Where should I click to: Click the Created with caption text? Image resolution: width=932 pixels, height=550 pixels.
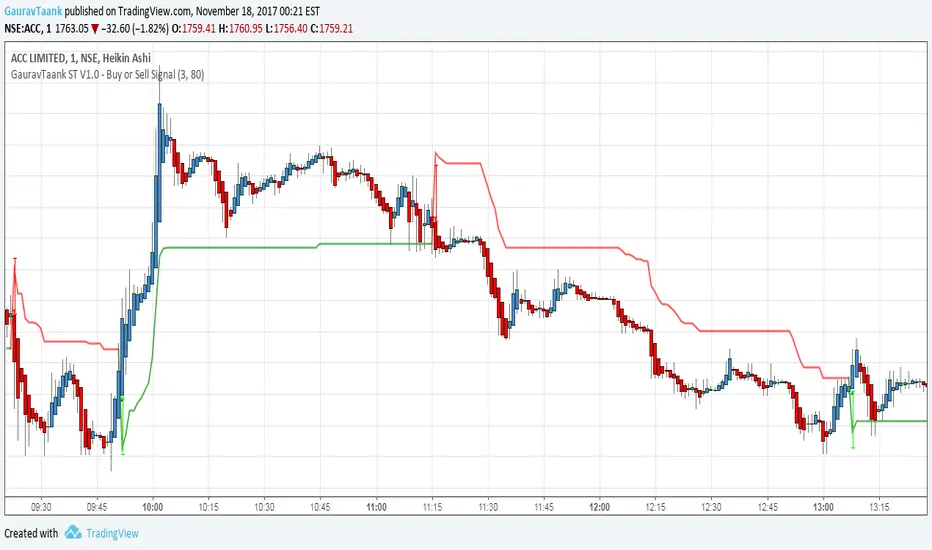tap(32, 533)
